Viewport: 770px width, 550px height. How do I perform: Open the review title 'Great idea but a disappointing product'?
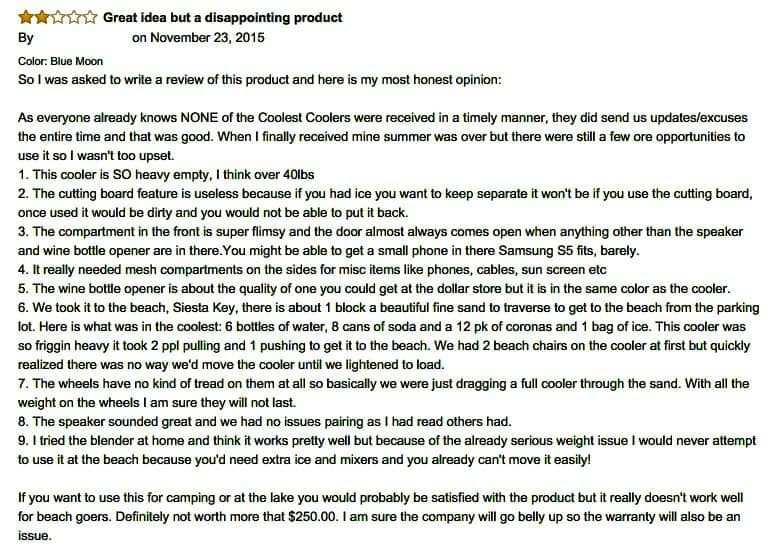222,18
